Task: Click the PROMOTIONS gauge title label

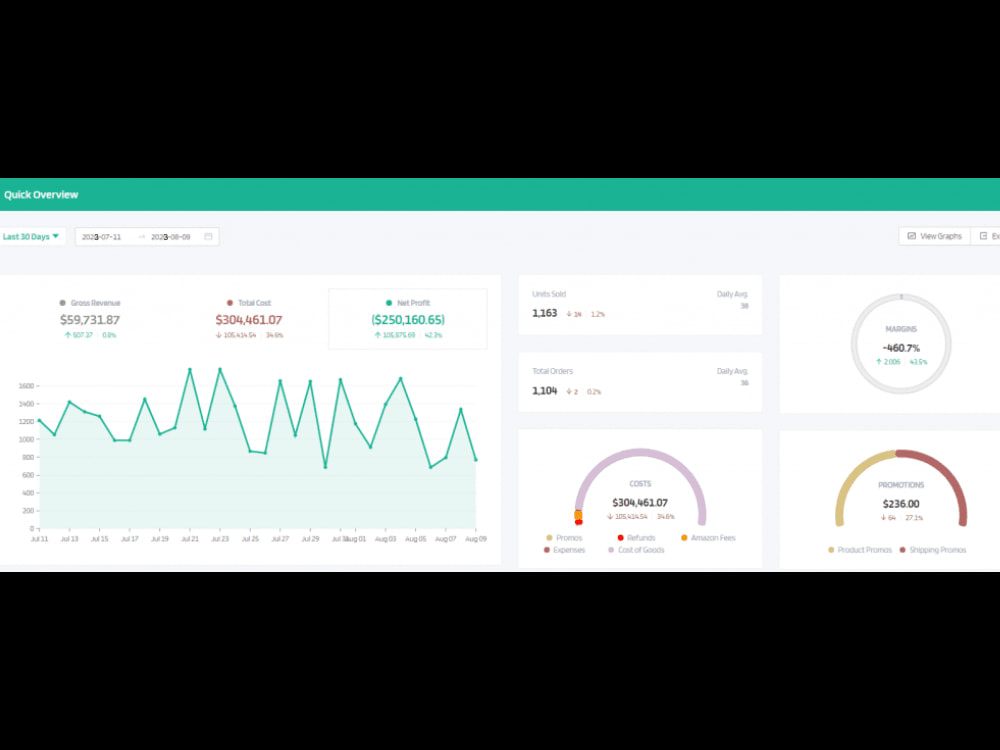Action: pos(901,485)
